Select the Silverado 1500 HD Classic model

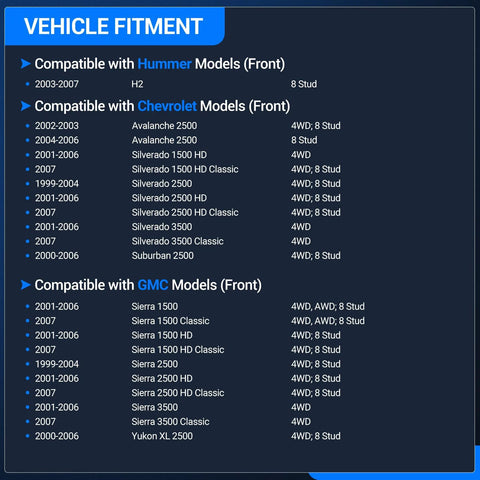[185, 169]
